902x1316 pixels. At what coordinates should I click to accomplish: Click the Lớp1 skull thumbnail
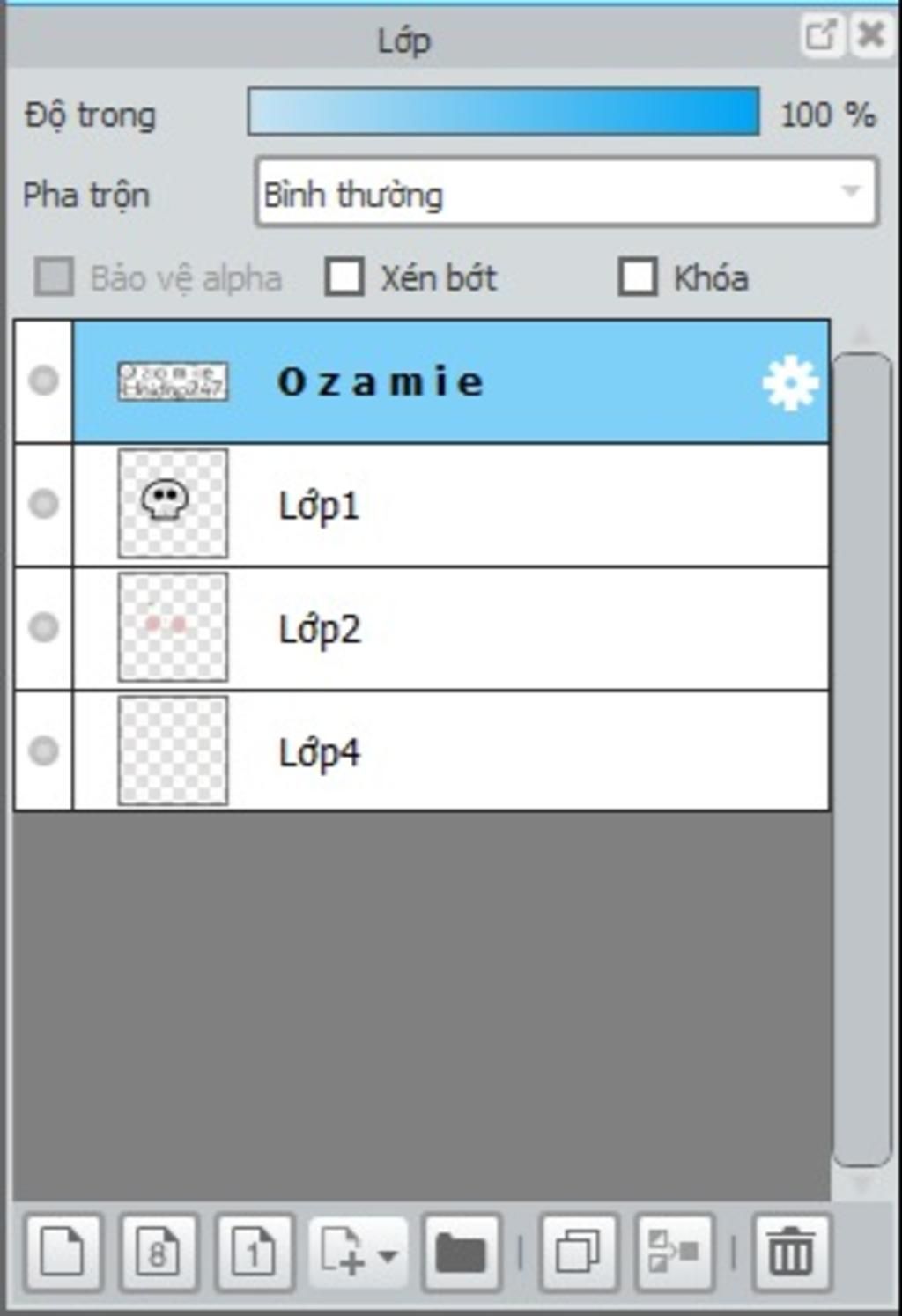(x=173, y=504)
